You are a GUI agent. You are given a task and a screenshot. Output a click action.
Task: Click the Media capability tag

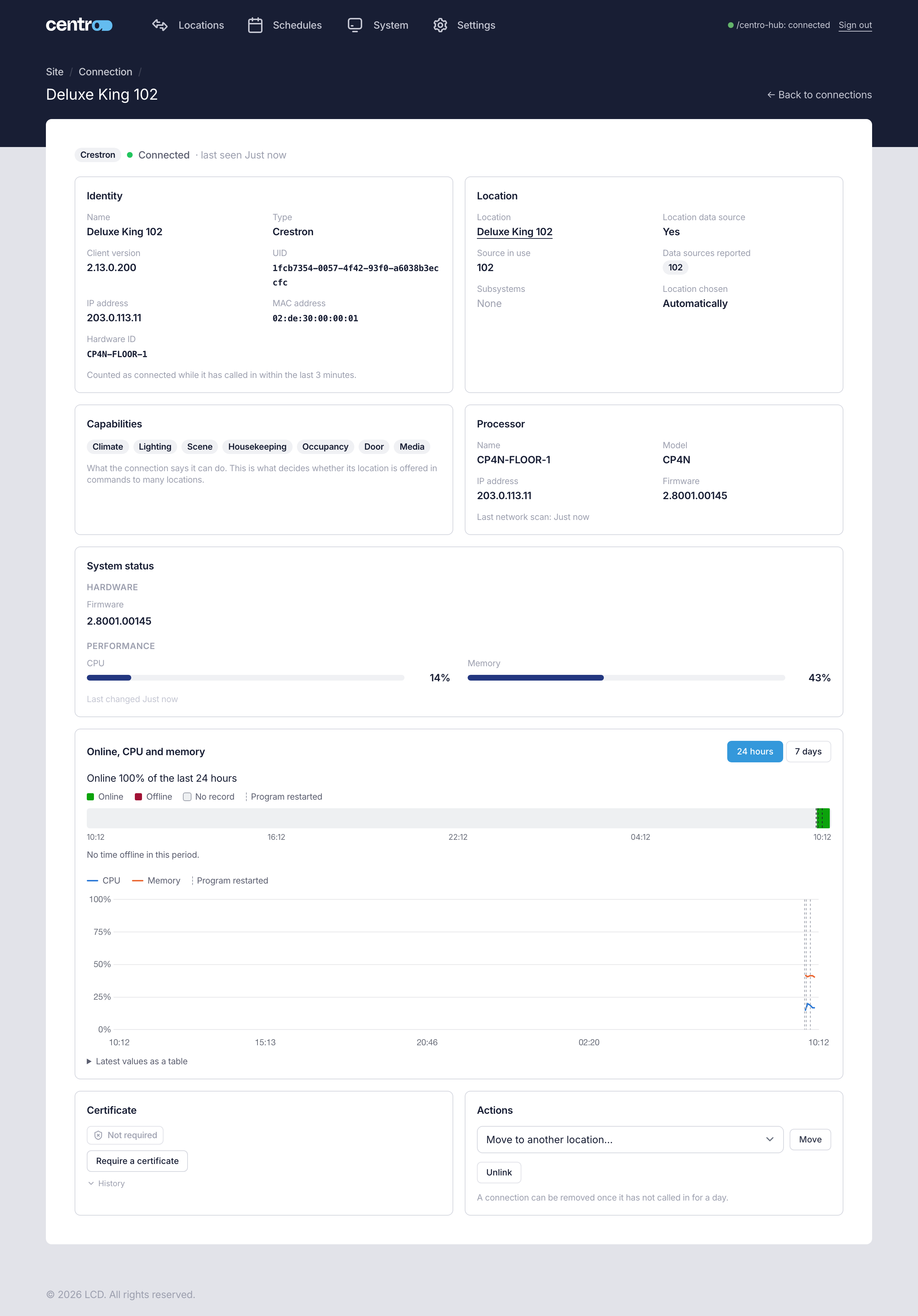point(412,446)
